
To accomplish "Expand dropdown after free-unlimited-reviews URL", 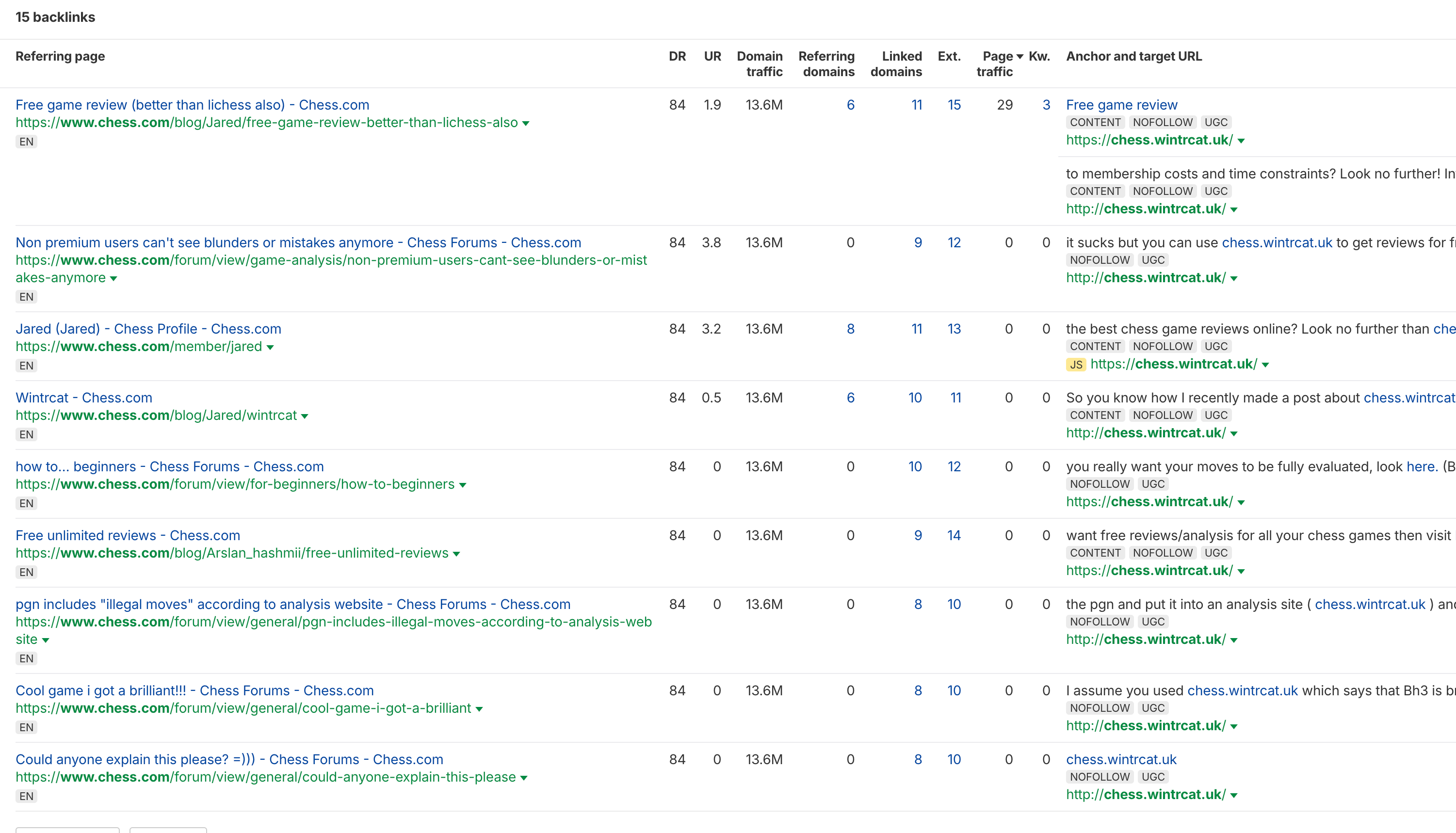I will click(456, 554).
